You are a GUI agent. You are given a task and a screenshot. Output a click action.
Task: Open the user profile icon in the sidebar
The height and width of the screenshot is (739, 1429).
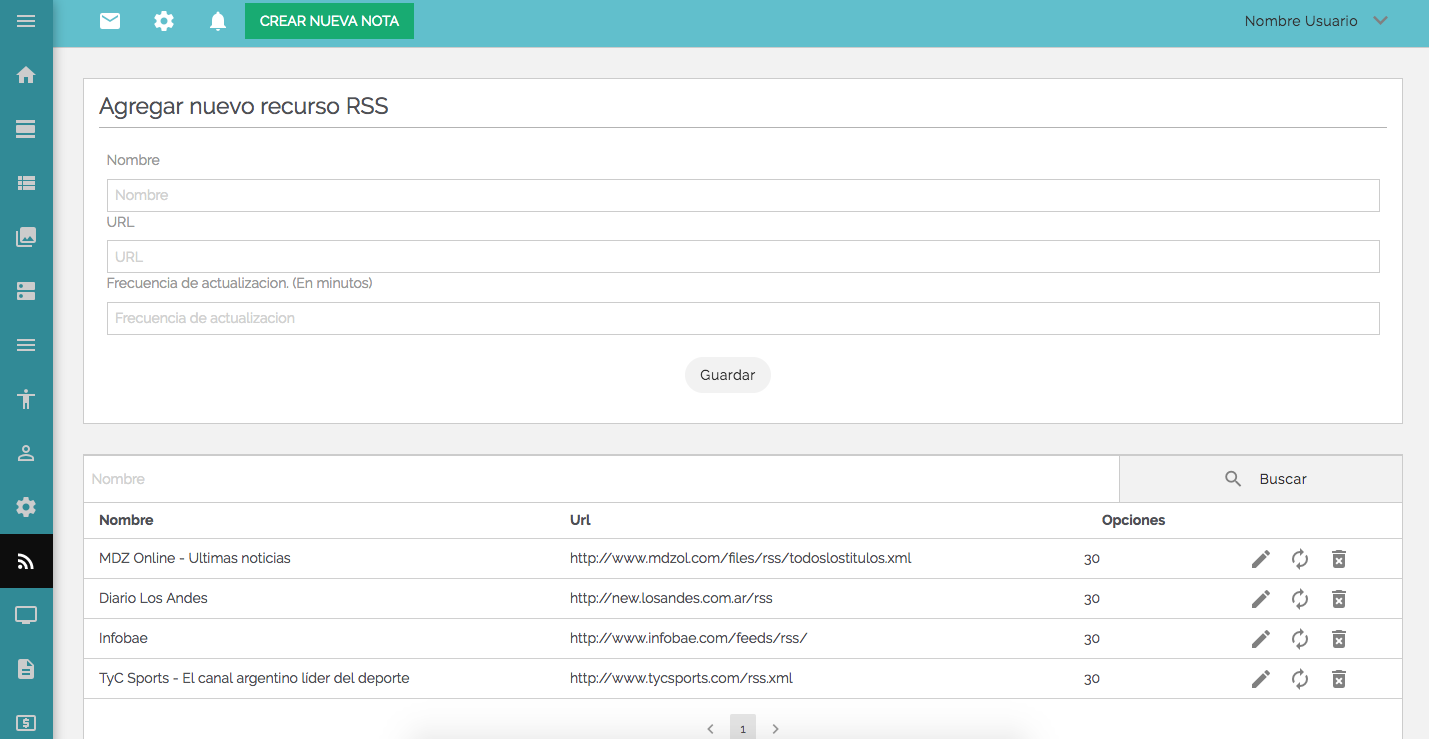pos(26,453)
